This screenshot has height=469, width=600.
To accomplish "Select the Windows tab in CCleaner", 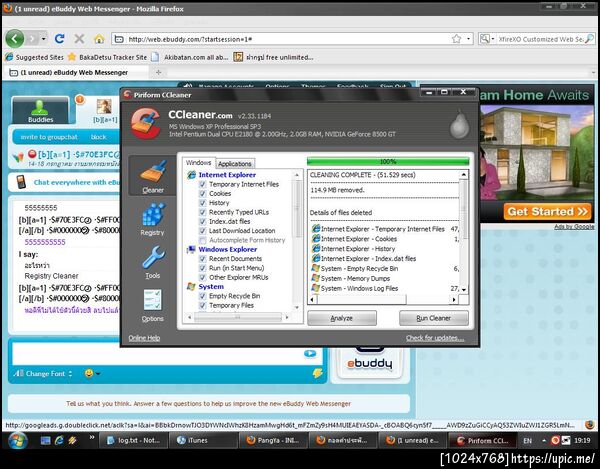I will click(x=198, y=163).
